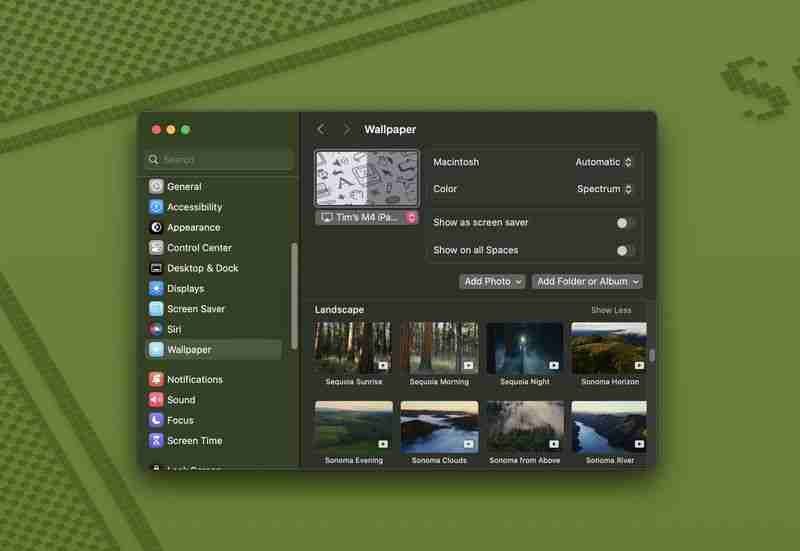Go back with the left chevron
Image resolution: width=800 pixels, height=551 pixels.
[x=321, y=129]
